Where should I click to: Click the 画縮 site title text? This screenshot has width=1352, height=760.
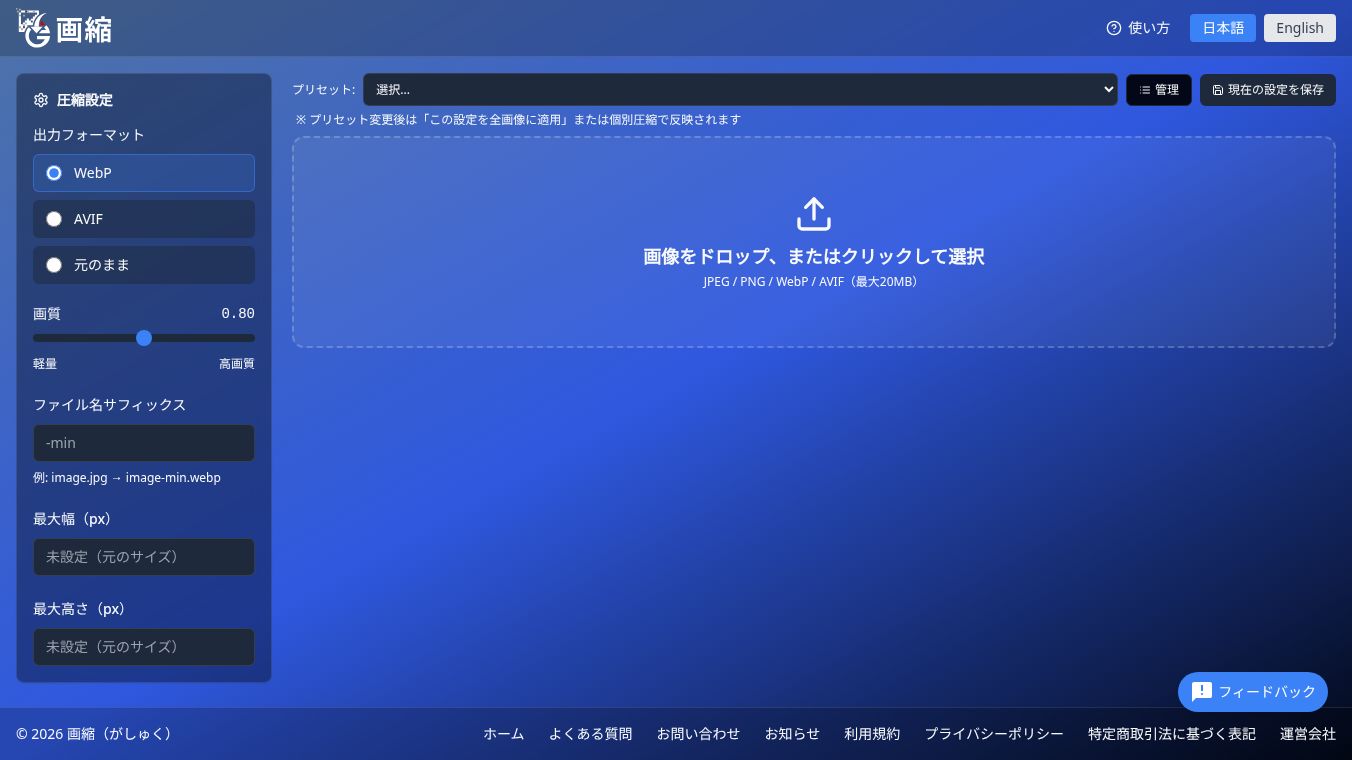(84, 30)
